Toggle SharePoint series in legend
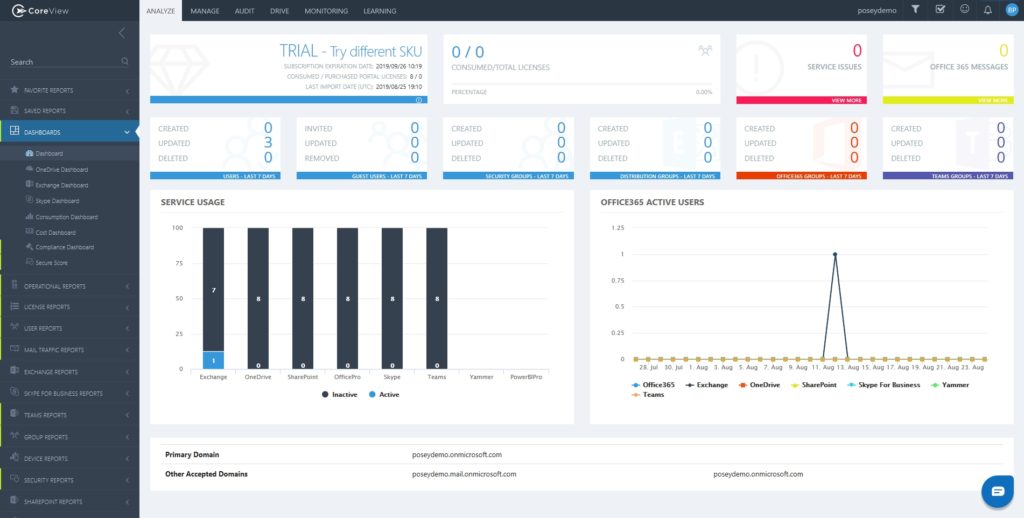Screen dimensions: 1024x518 pyautogui.click(x=814, y=385)
